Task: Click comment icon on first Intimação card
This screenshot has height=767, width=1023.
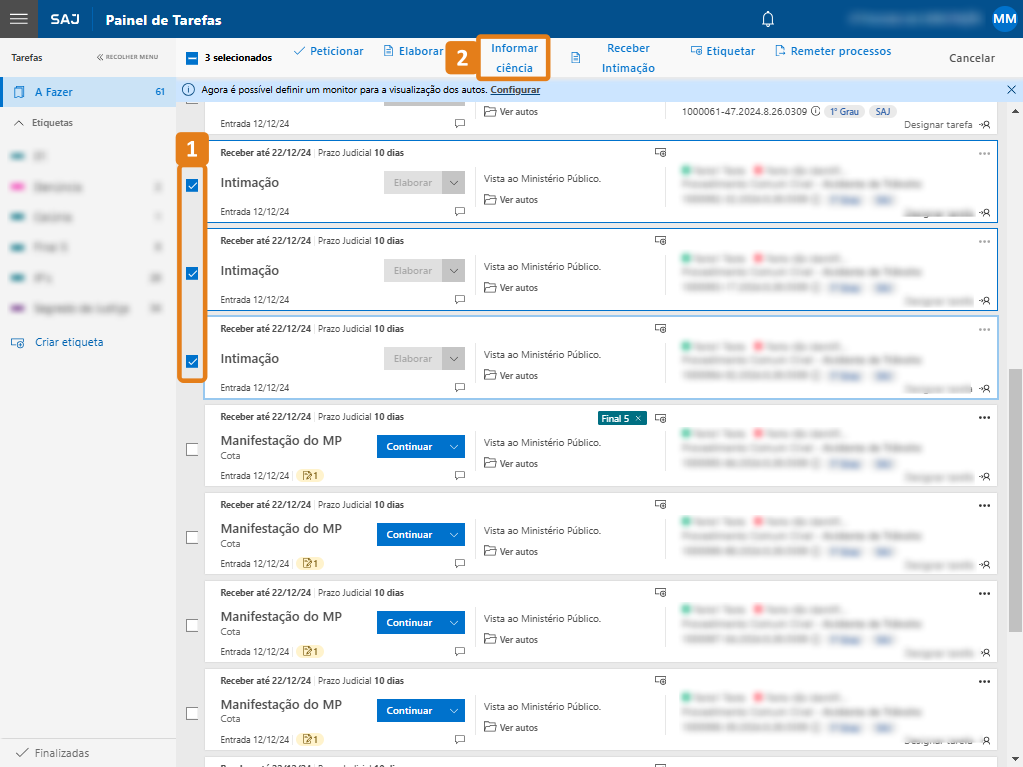Action: click(460, 212)
